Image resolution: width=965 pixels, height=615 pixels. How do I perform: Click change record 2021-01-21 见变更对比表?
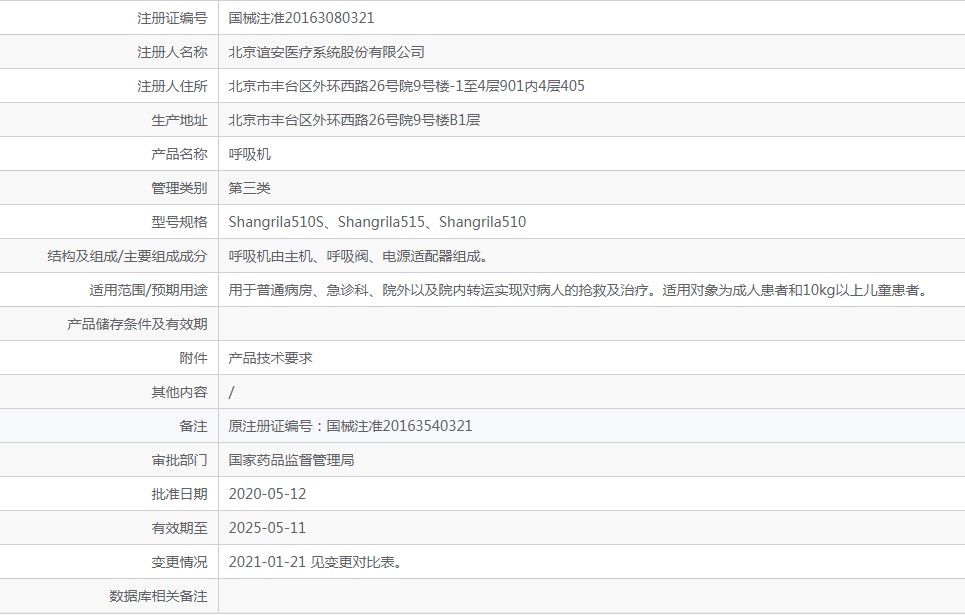[x=316, y=562]
